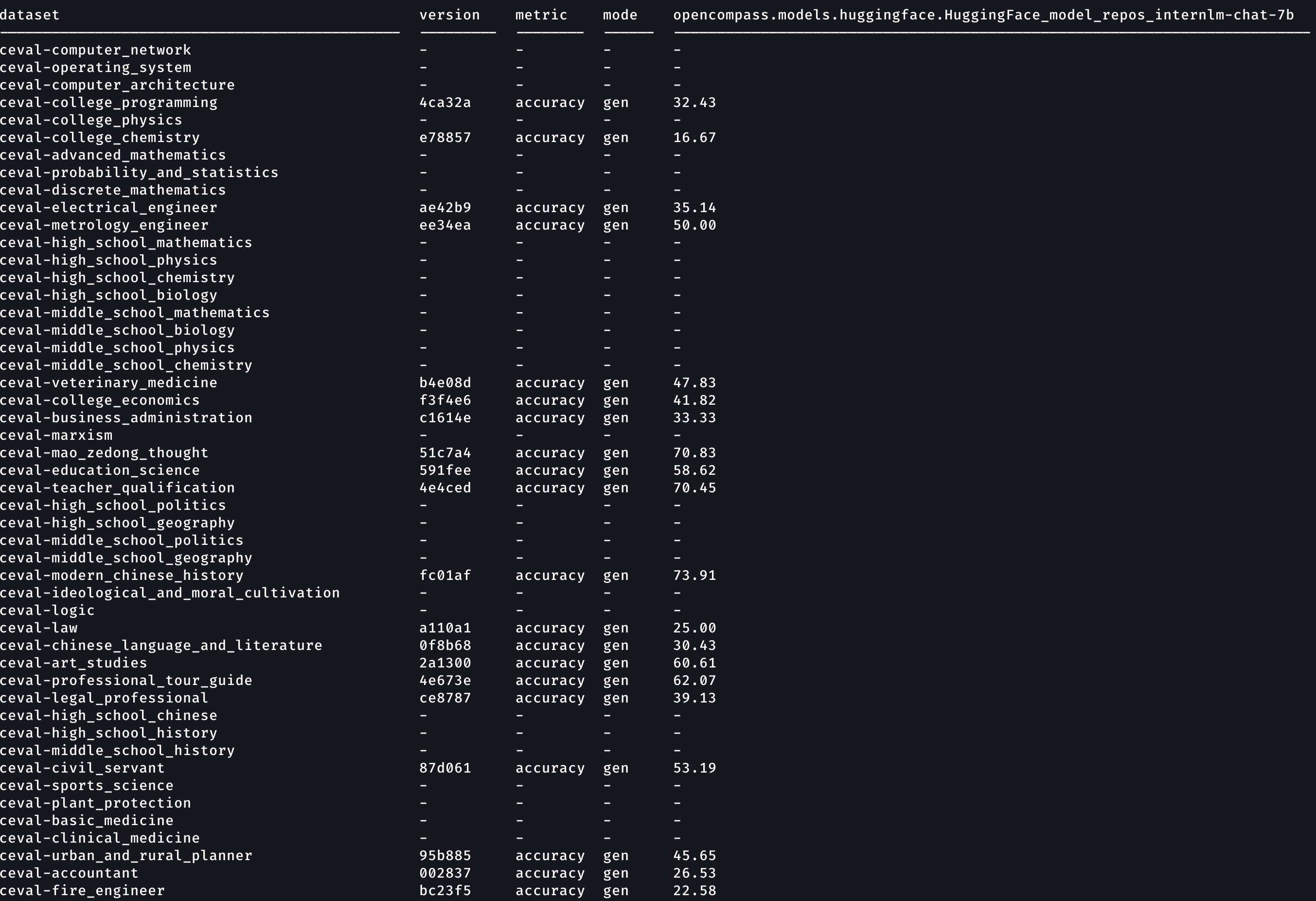
Task: Click the 'version' column header text
Action: pyautogui.click(x=449, y=15)
